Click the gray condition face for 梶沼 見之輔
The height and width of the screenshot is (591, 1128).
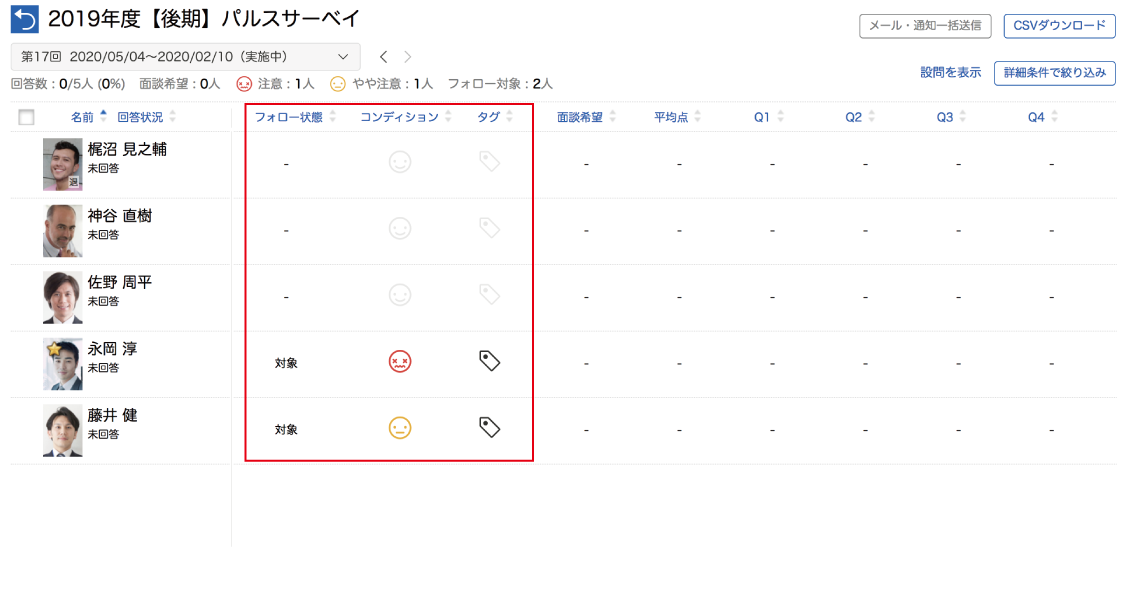[400, 162]
